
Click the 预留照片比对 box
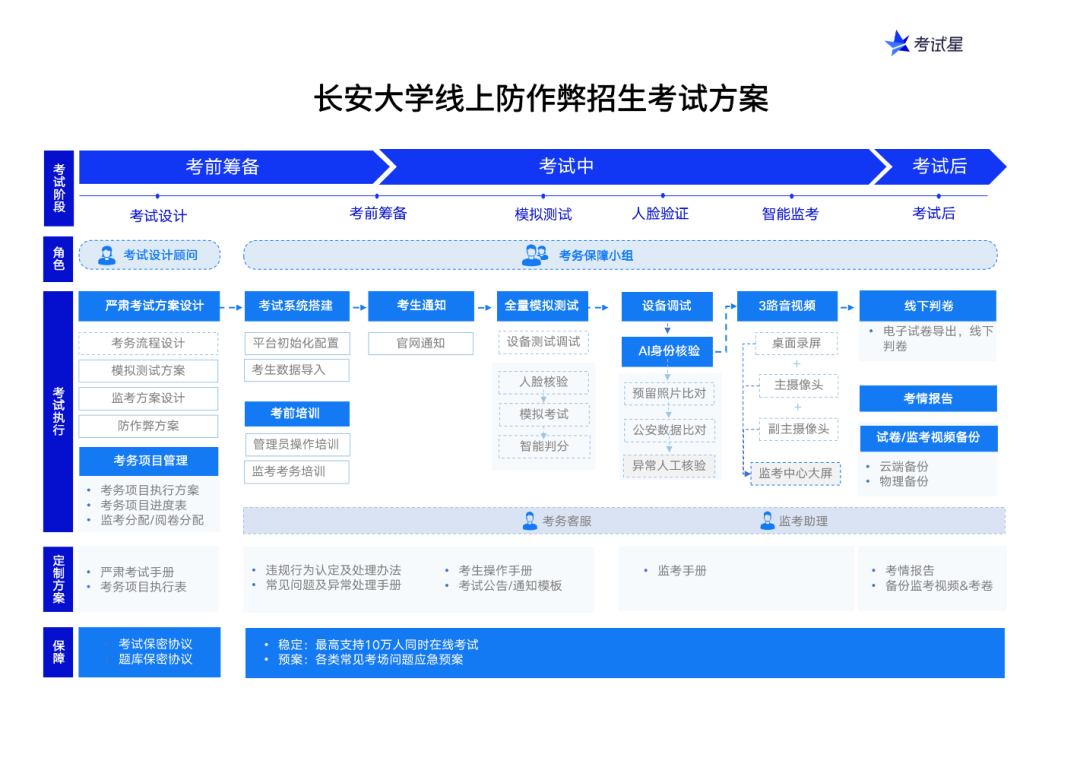[669, 393]
